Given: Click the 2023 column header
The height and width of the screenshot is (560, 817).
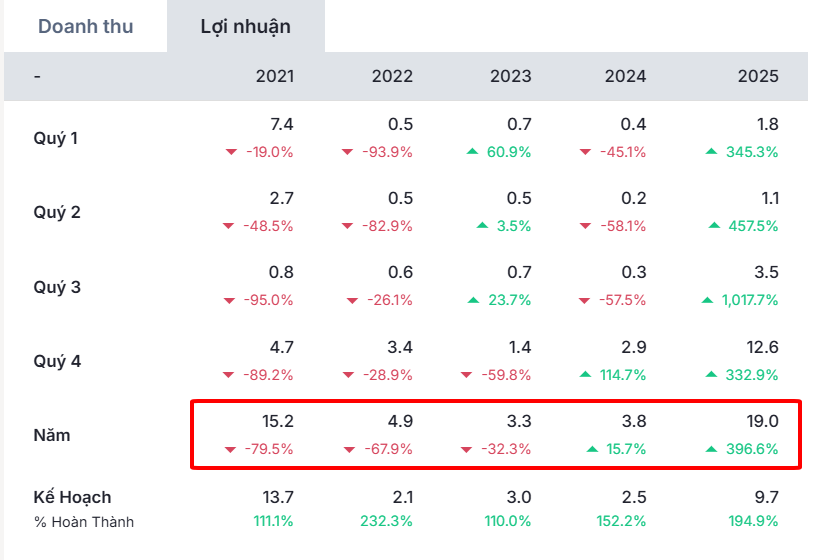Looking at the screenshot, I should pos(510,76).
